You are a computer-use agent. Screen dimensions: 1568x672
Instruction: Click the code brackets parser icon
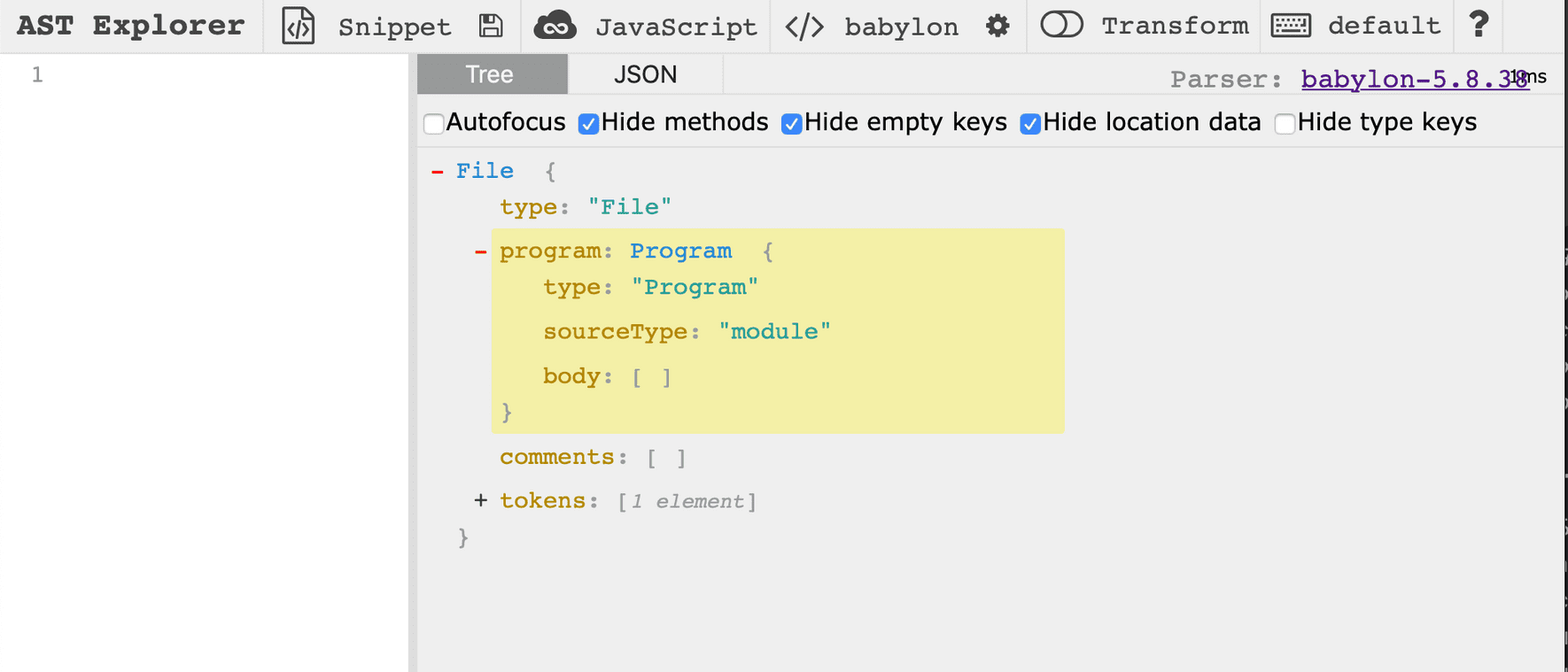click(804, 27)
